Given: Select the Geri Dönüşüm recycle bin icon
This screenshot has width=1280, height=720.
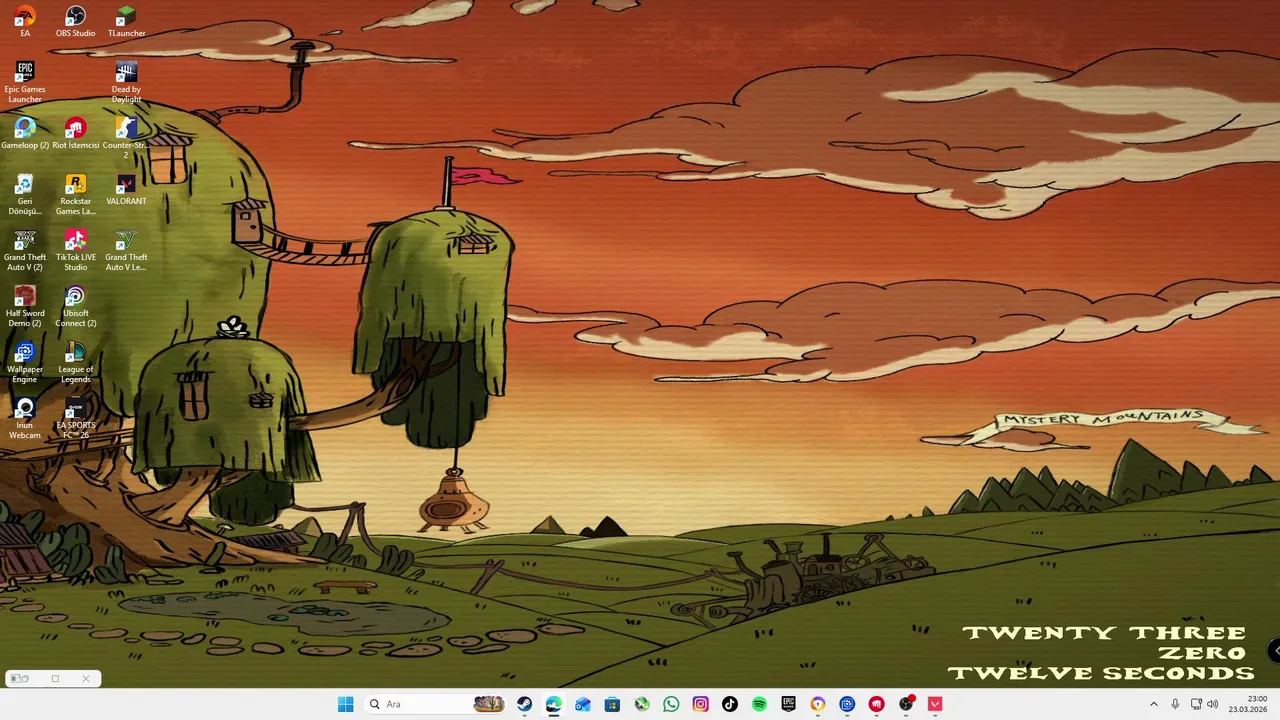Looking at the screenshot, I should 25,194.
